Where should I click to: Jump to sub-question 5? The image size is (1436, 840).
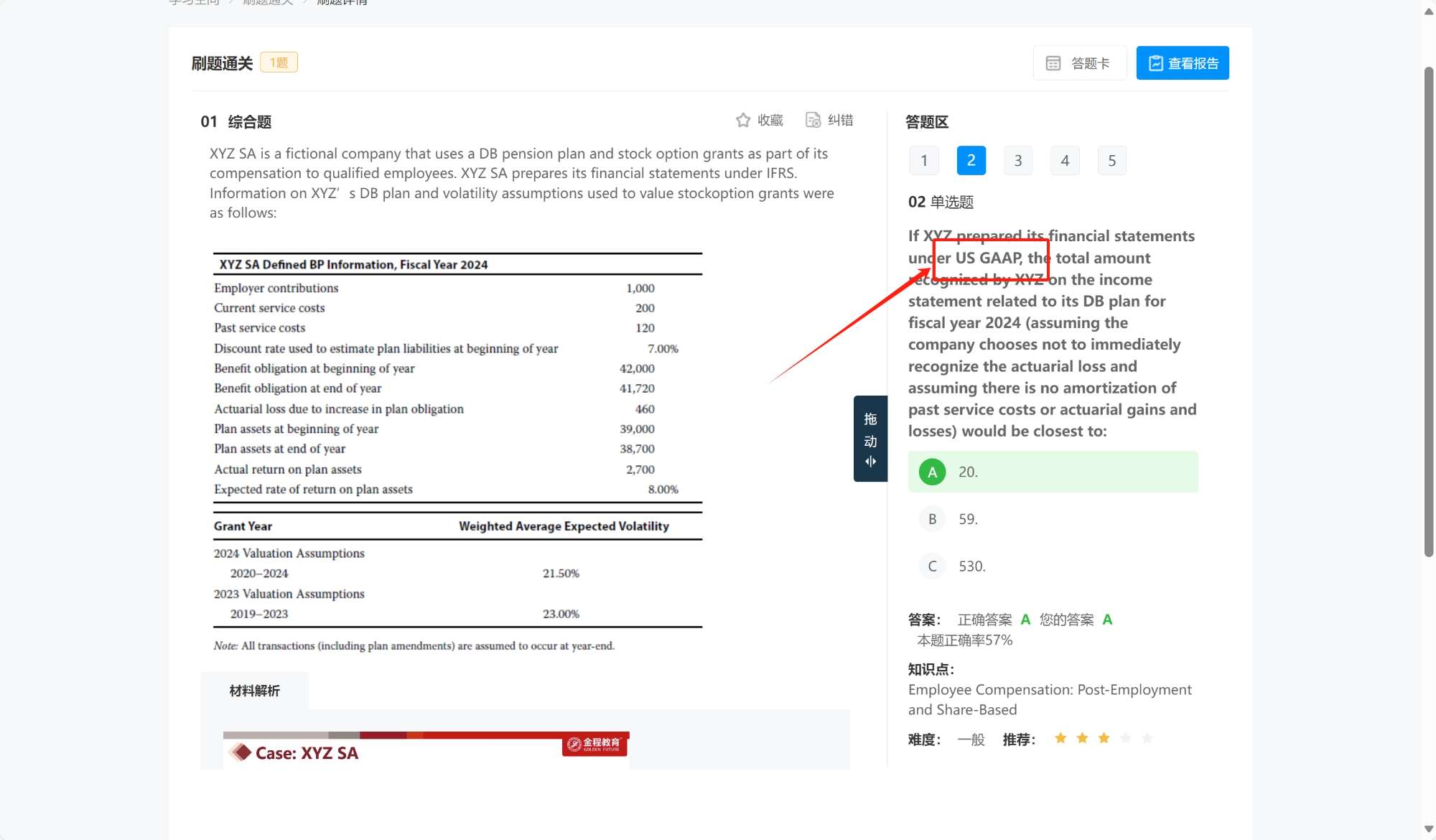1111,161
